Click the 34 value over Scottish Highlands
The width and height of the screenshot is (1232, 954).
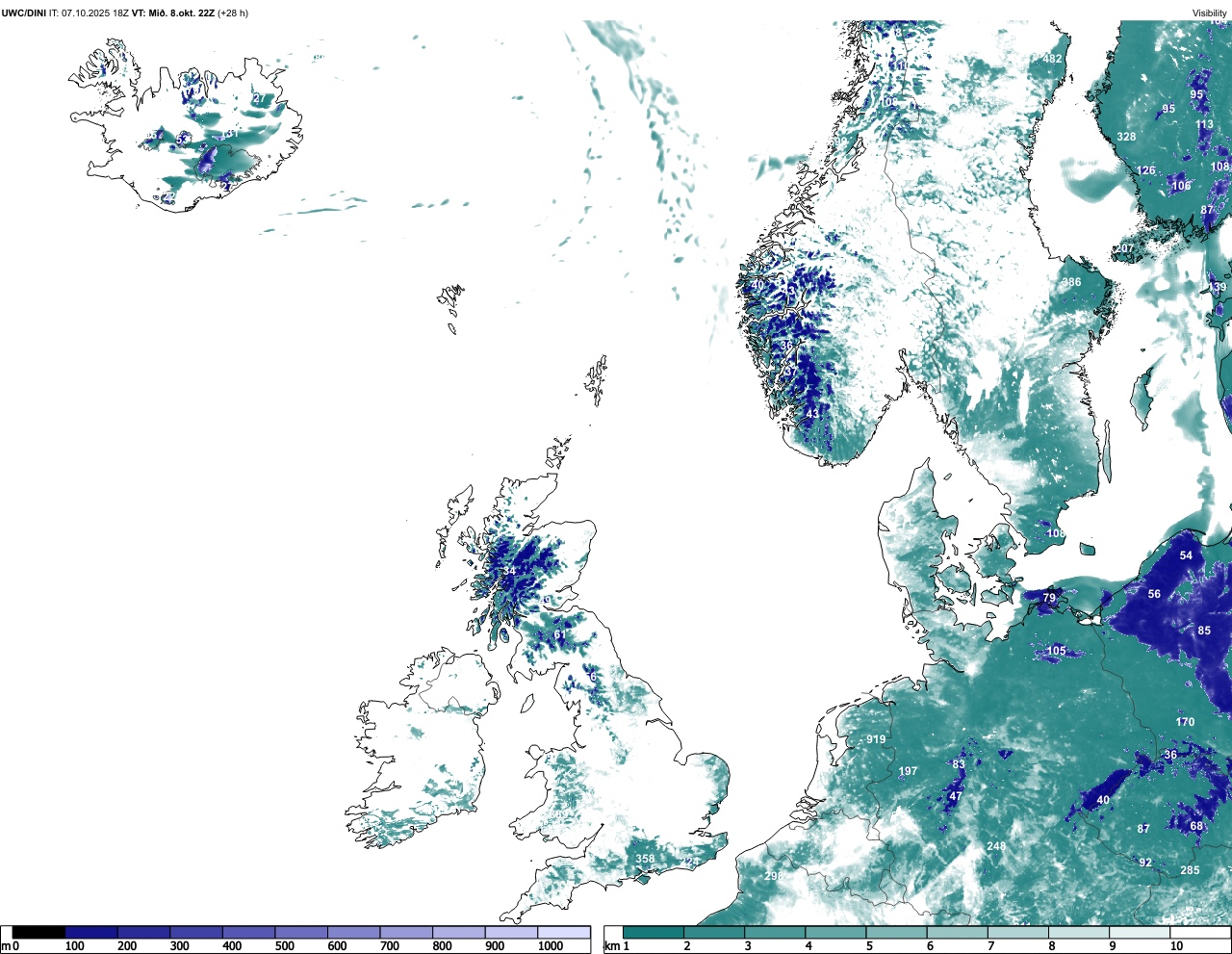coord(509,571)
